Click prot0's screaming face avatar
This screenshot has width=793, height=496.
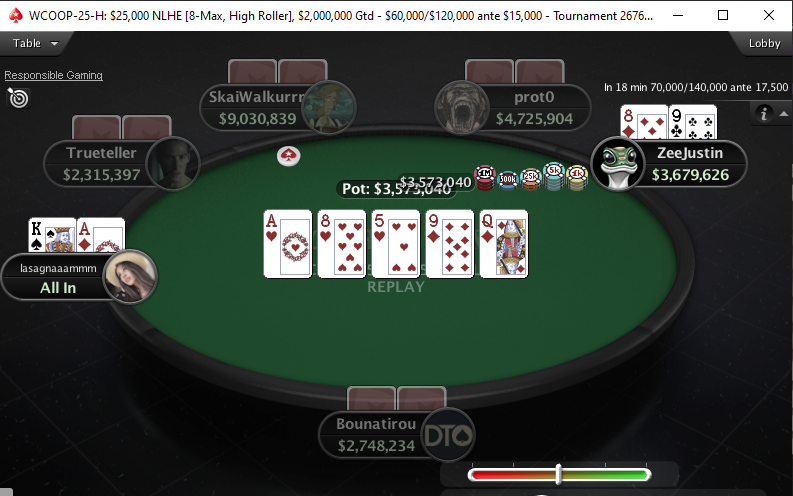pyautogui.click(x=462, y=108)
